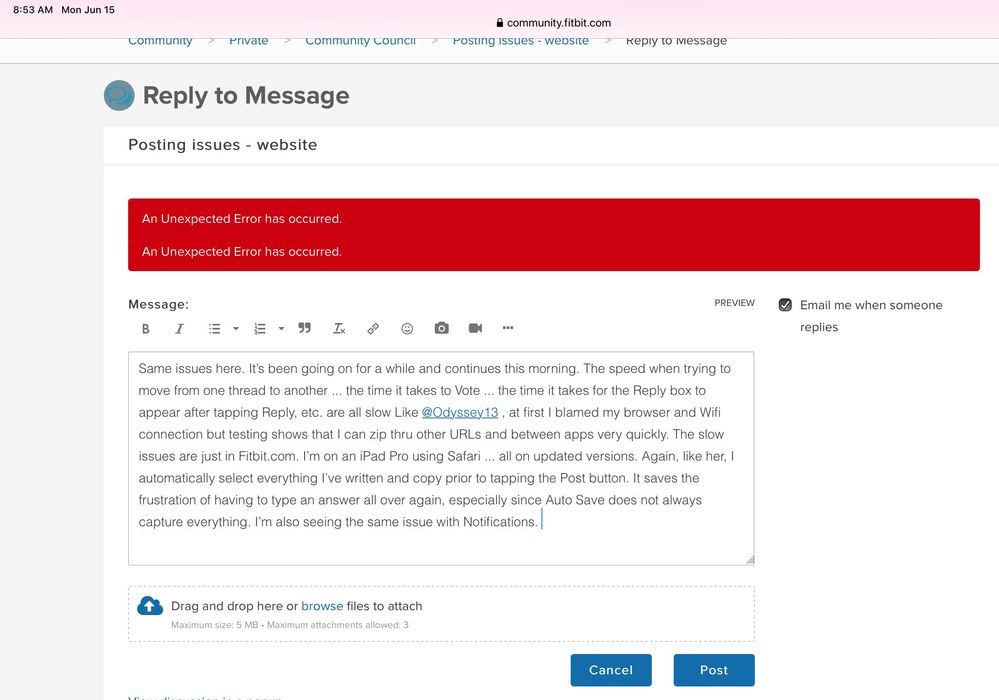This screenshot has width=999, height=700.
Task: Click the 'Message:' label
Action: (158, 304)
